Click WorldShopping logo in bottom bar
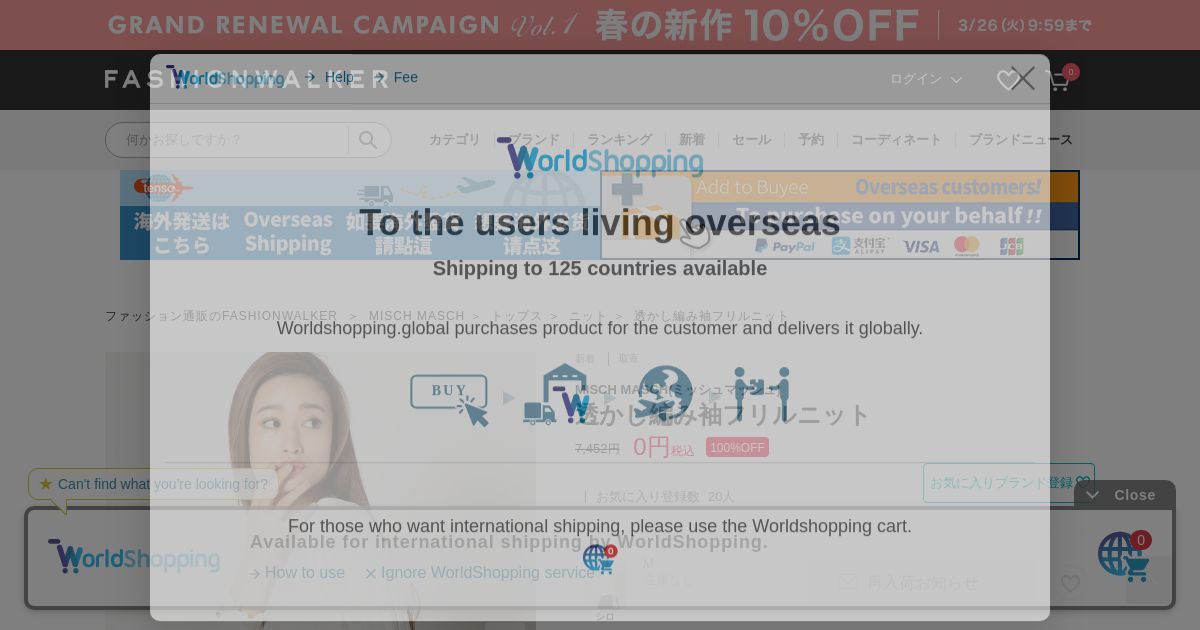1200x630 pixels. click(134, 557)
